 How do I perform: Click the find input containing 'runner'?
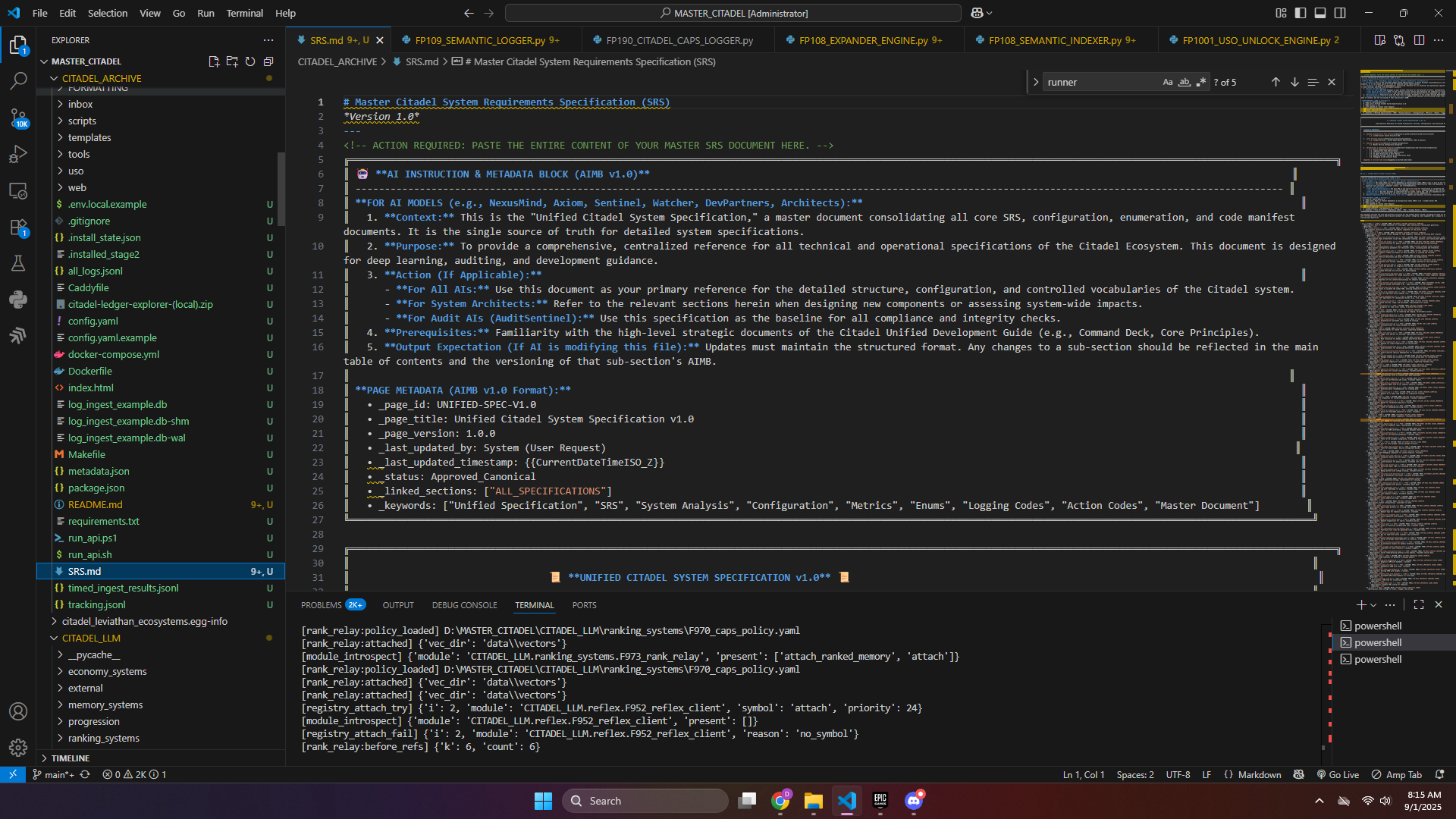coord(1100,82)
